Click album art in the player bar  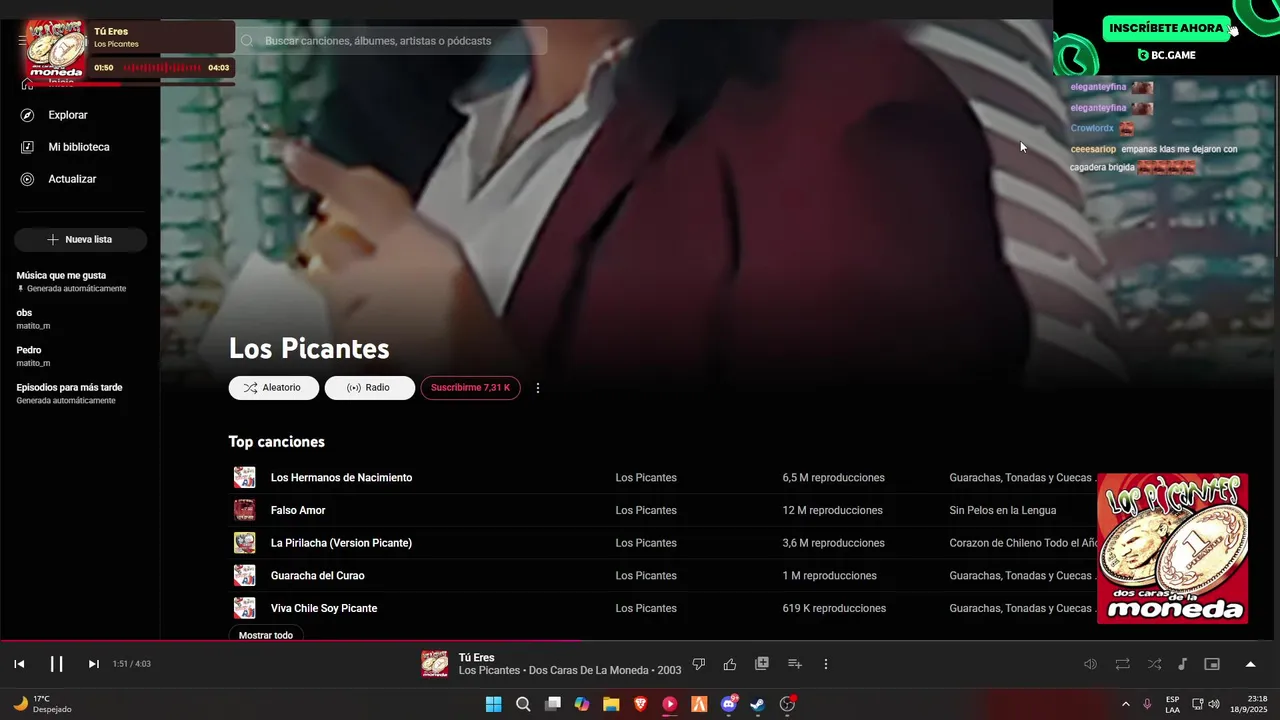434,664
